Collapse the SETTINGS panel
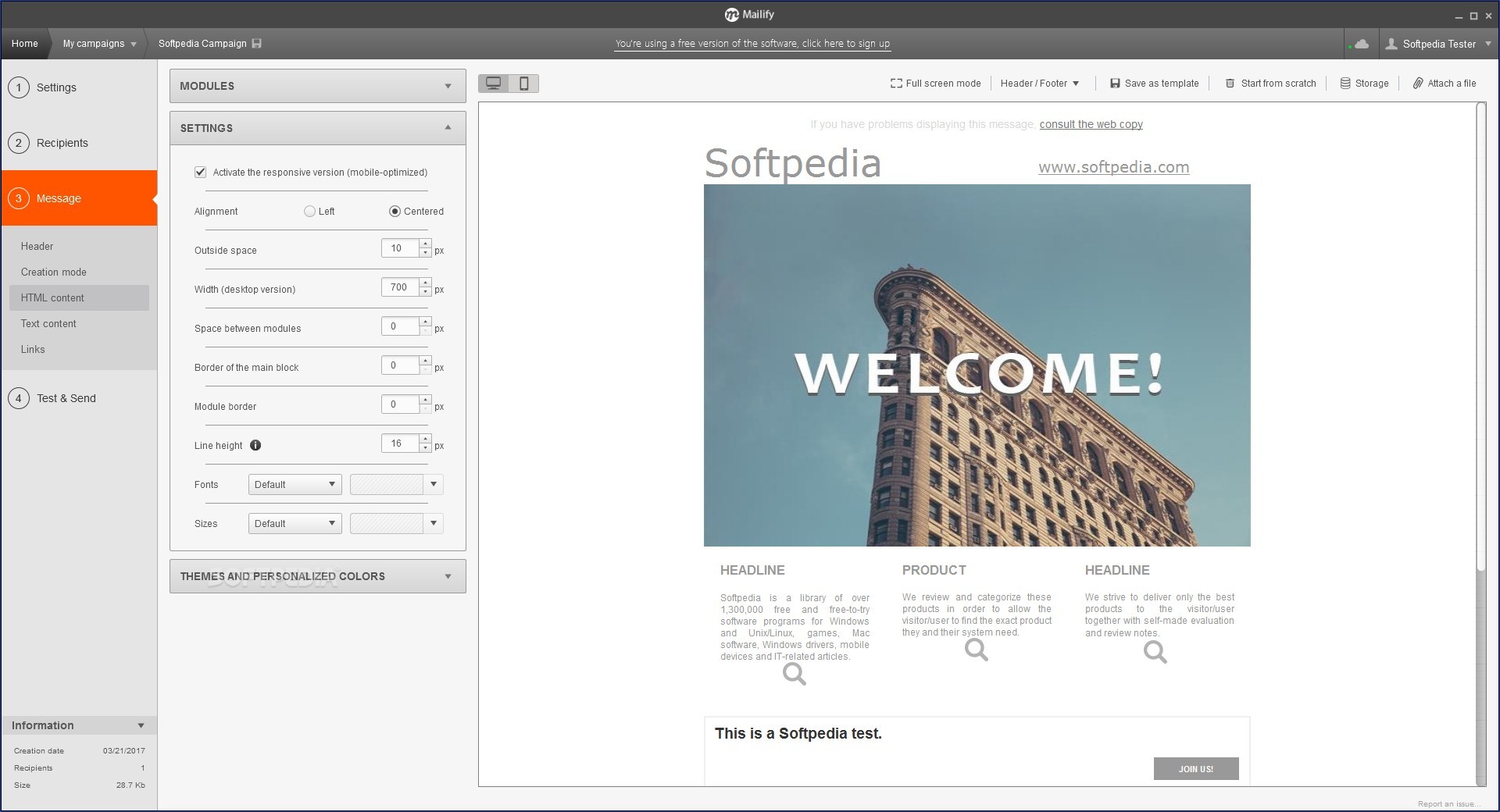The image size is (1500, 812). tap(318, 128)
